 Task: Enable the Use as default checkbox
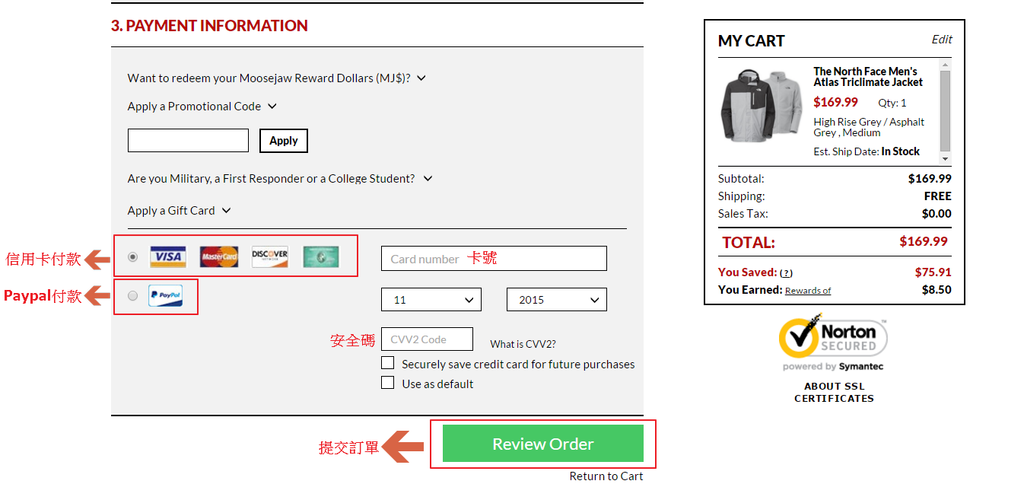(x=388, y=383)
